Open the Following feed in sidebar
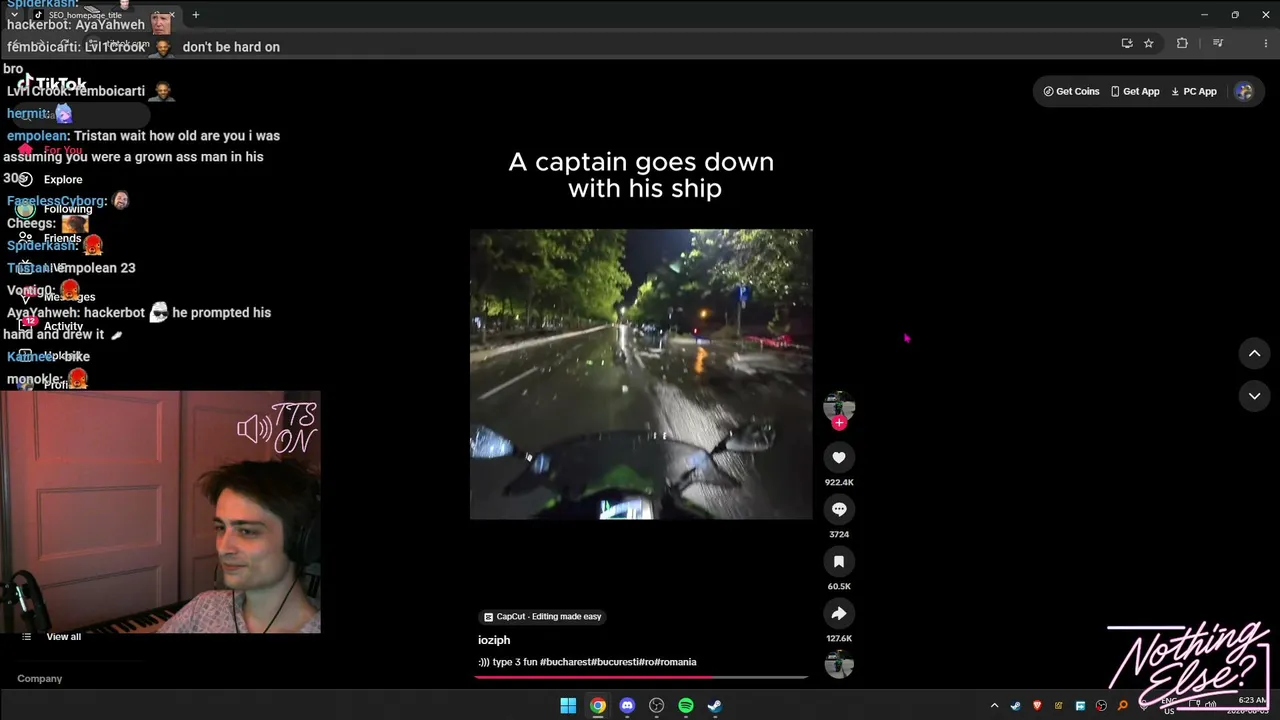 tap(55, 209)
